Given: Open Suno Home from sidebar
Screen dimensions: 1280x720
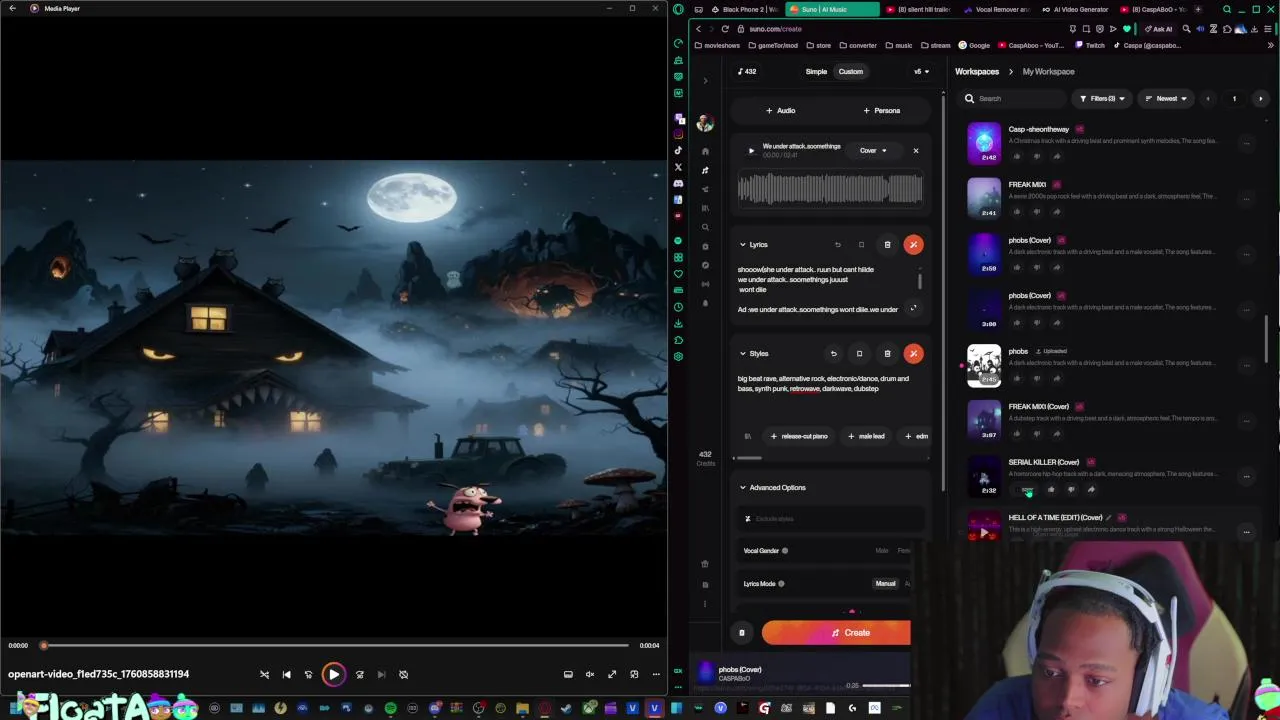Looking at the screenshot, I should 705,151.
